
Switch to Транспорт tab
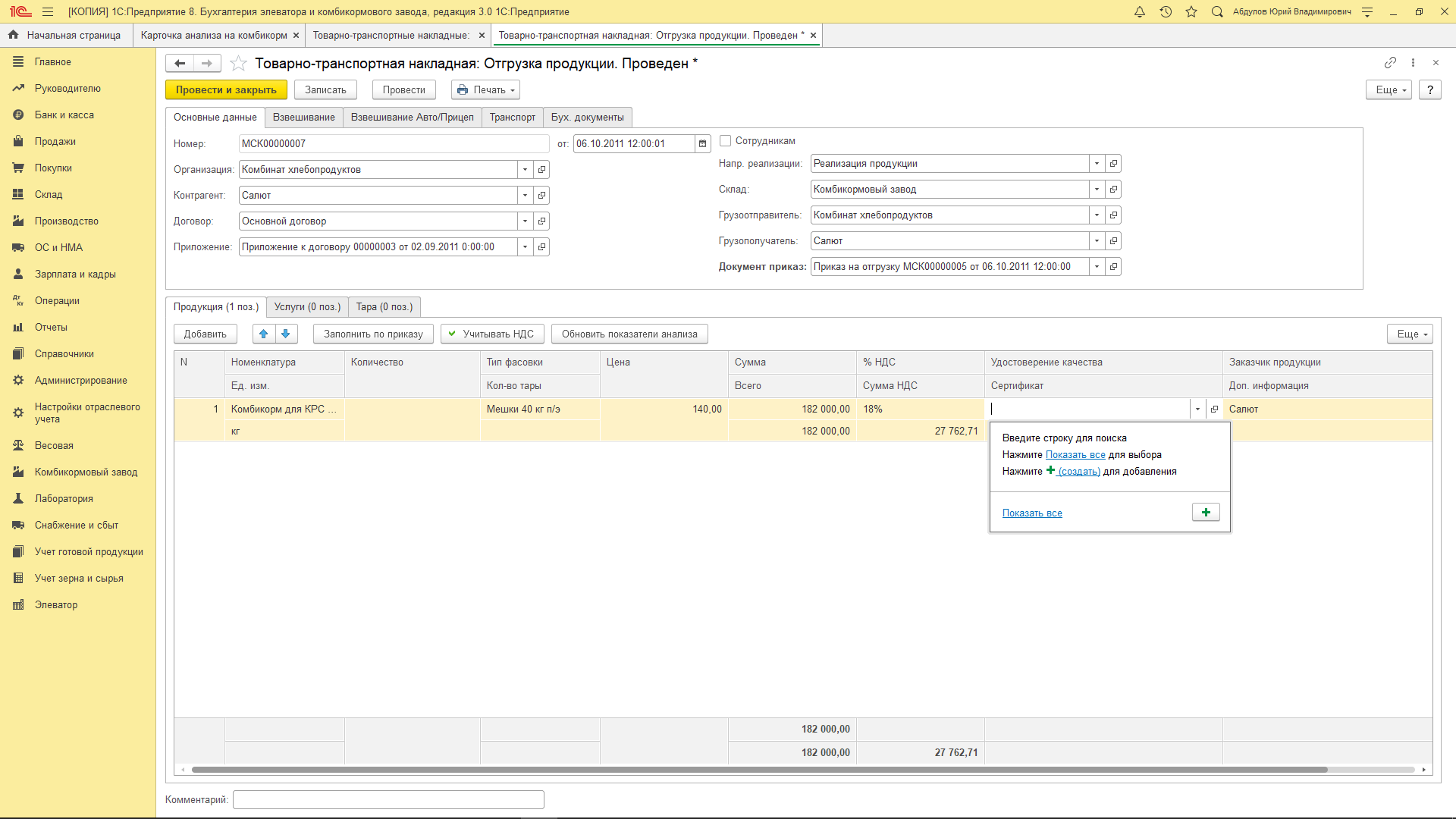[512, 117]
